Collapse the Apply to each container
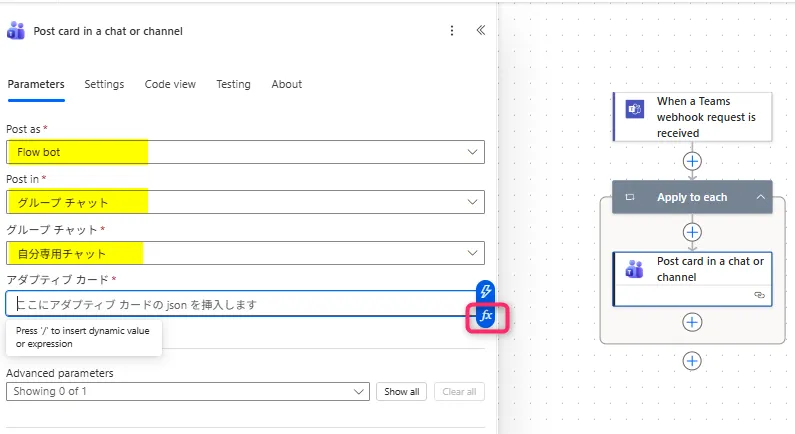 [x=760, y=197]
